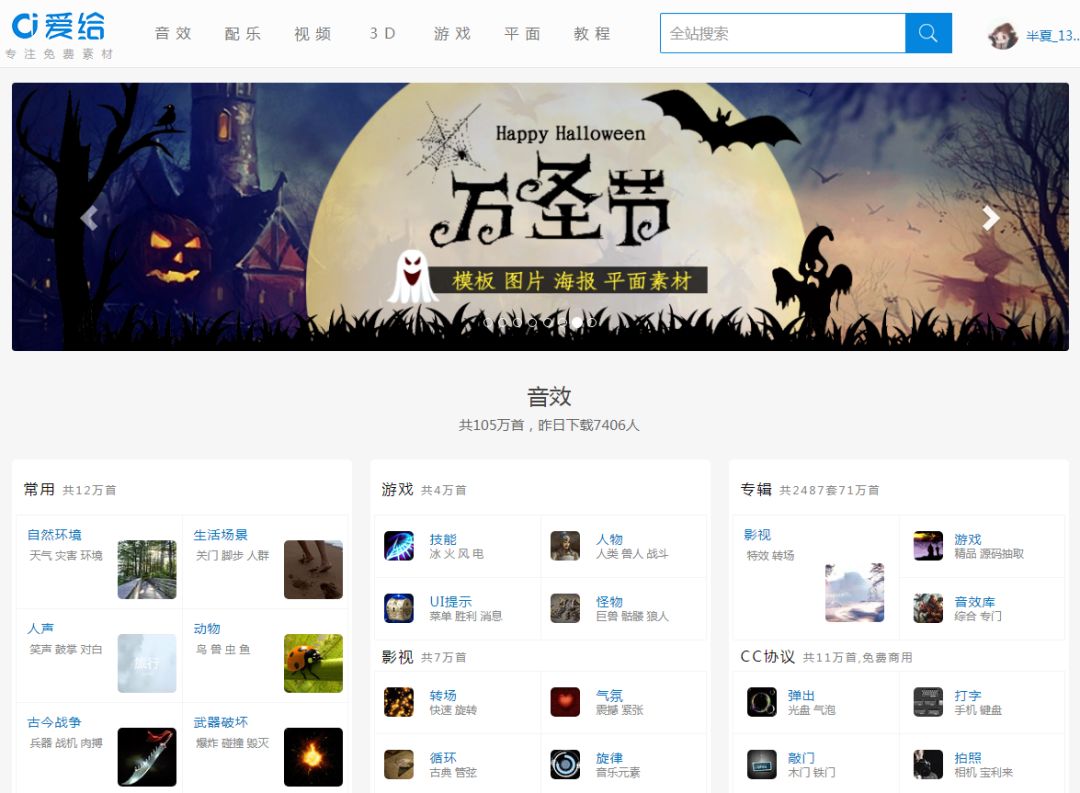Click the Halloween 万圣节 banner image
The width and height of the screenshot is (1080, 793).
(540, 216)
